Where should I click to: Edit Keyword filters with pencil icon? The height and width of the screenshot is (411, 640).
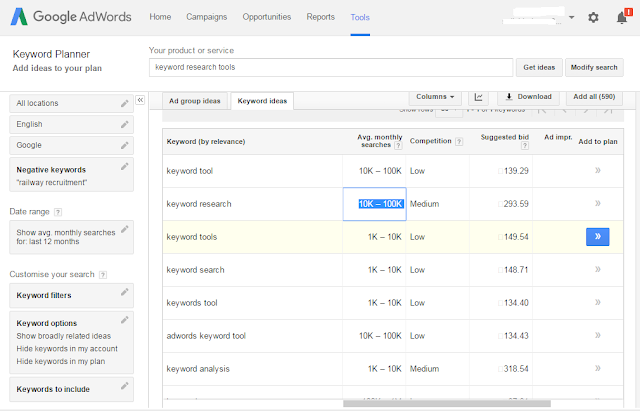[124, 292]
